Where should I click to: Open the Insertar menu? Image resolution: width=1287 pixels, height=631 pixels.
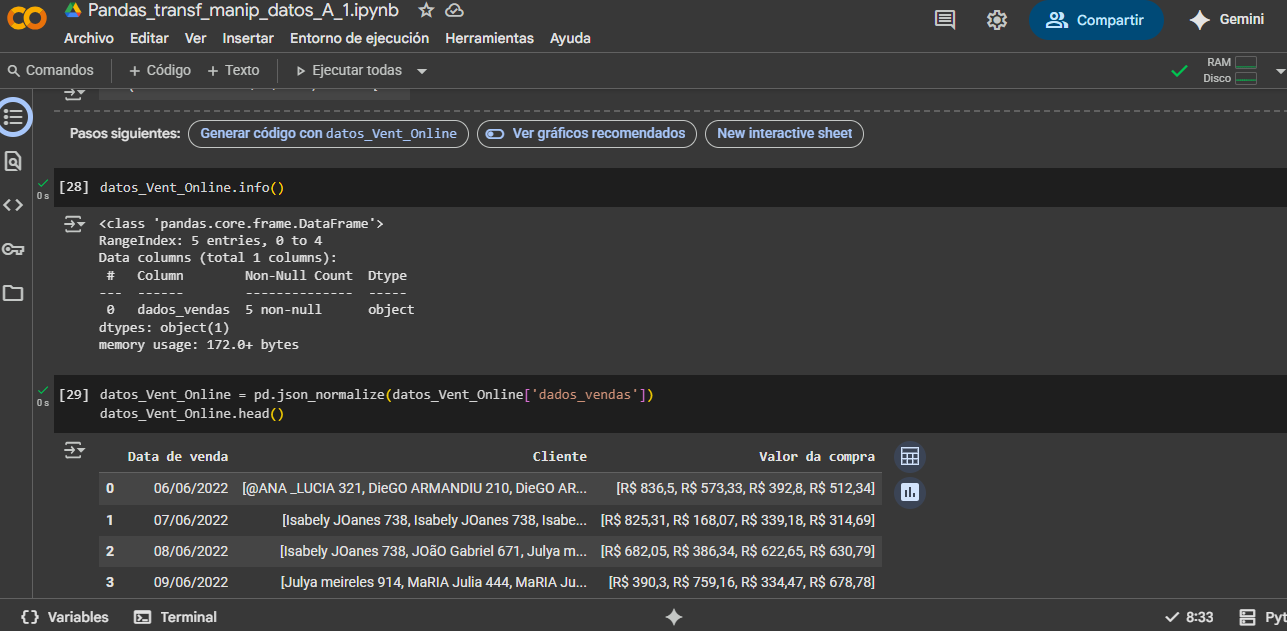pos(248,38)
